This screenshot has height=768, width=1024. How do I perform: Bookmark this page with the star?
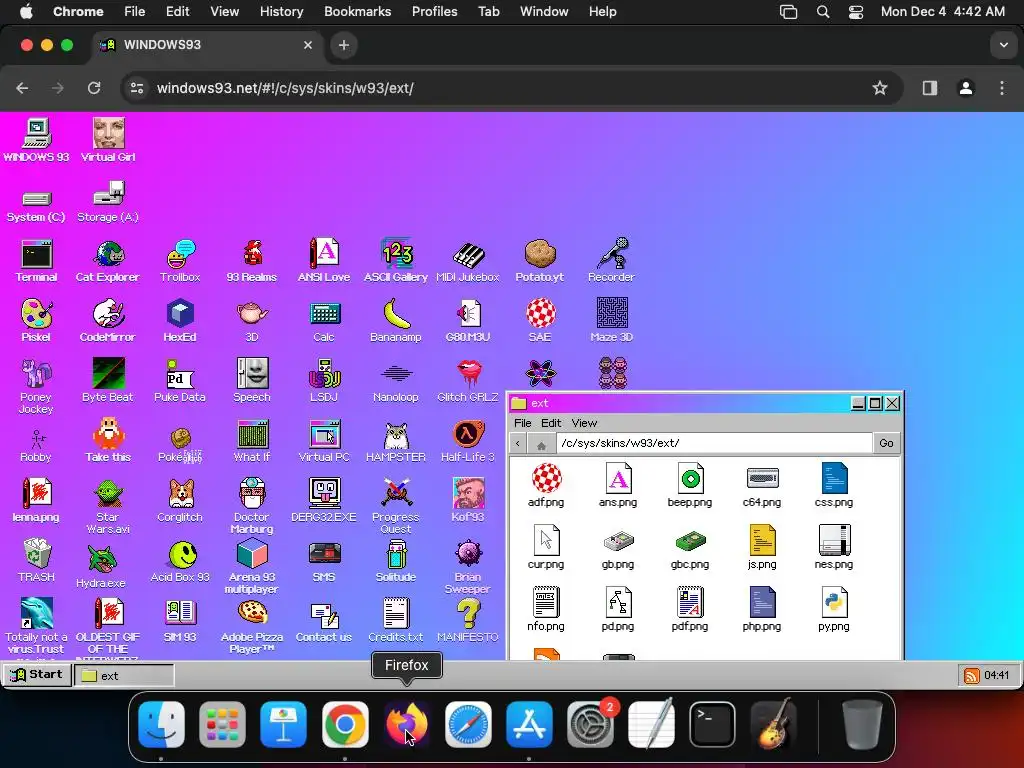coord(880,88)
